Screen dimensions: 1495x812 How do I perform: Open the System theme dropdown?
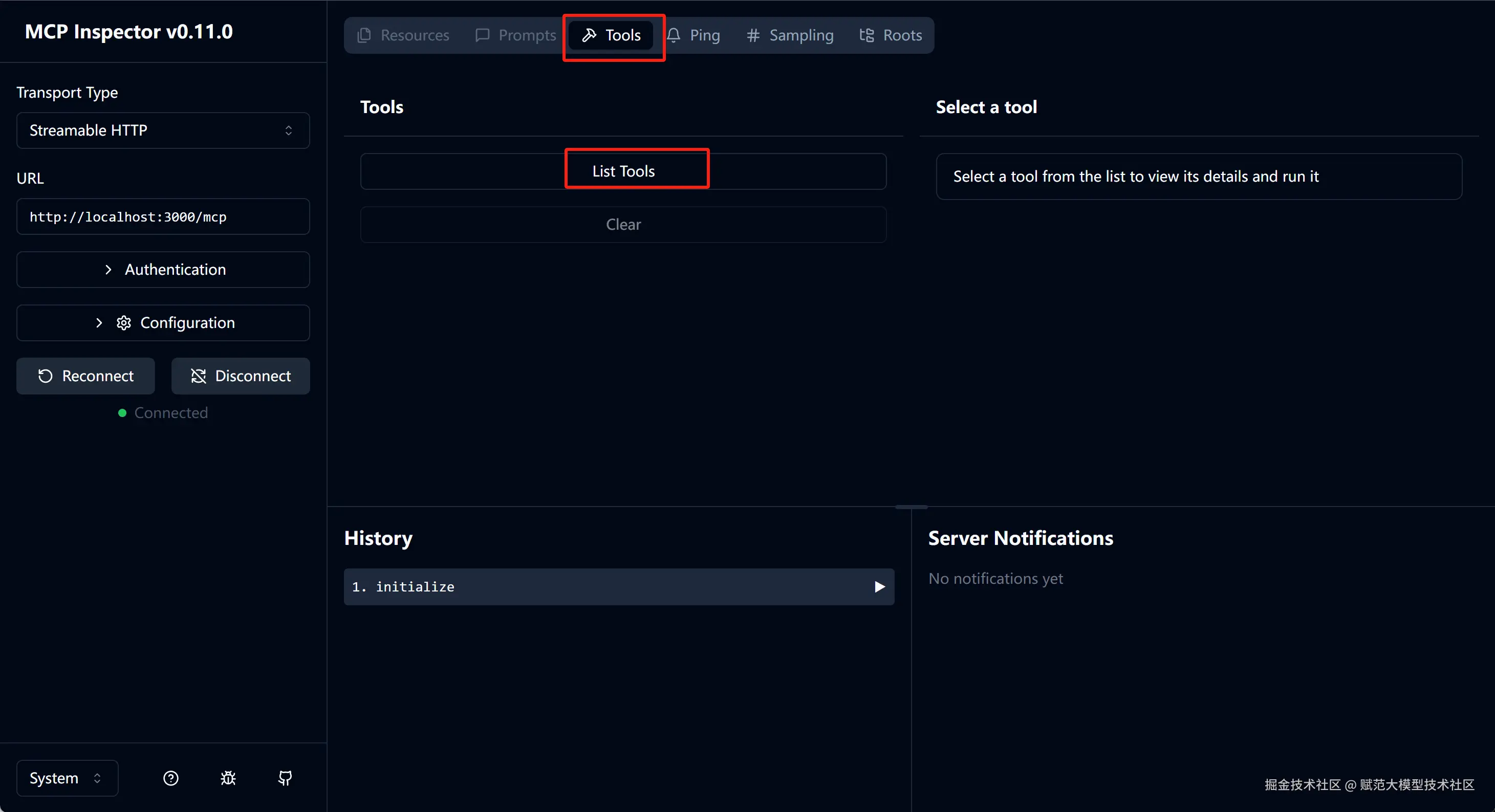67,778
